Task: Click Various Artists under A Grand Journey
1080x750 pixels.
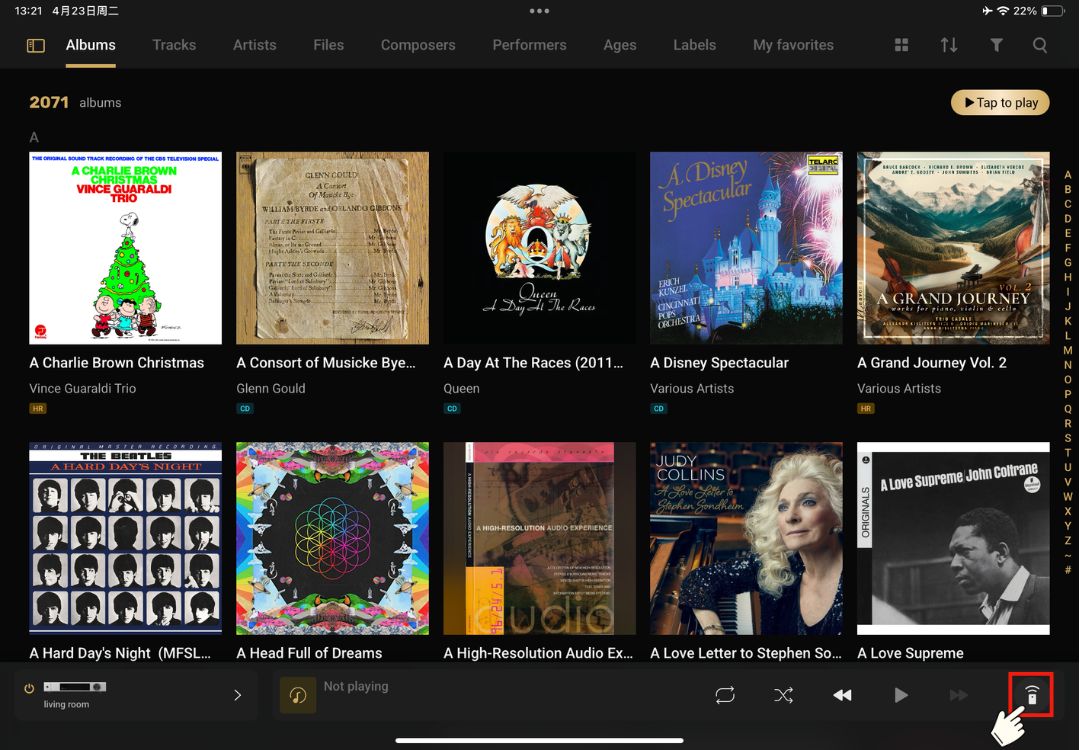Action: [x=899, y=388]
